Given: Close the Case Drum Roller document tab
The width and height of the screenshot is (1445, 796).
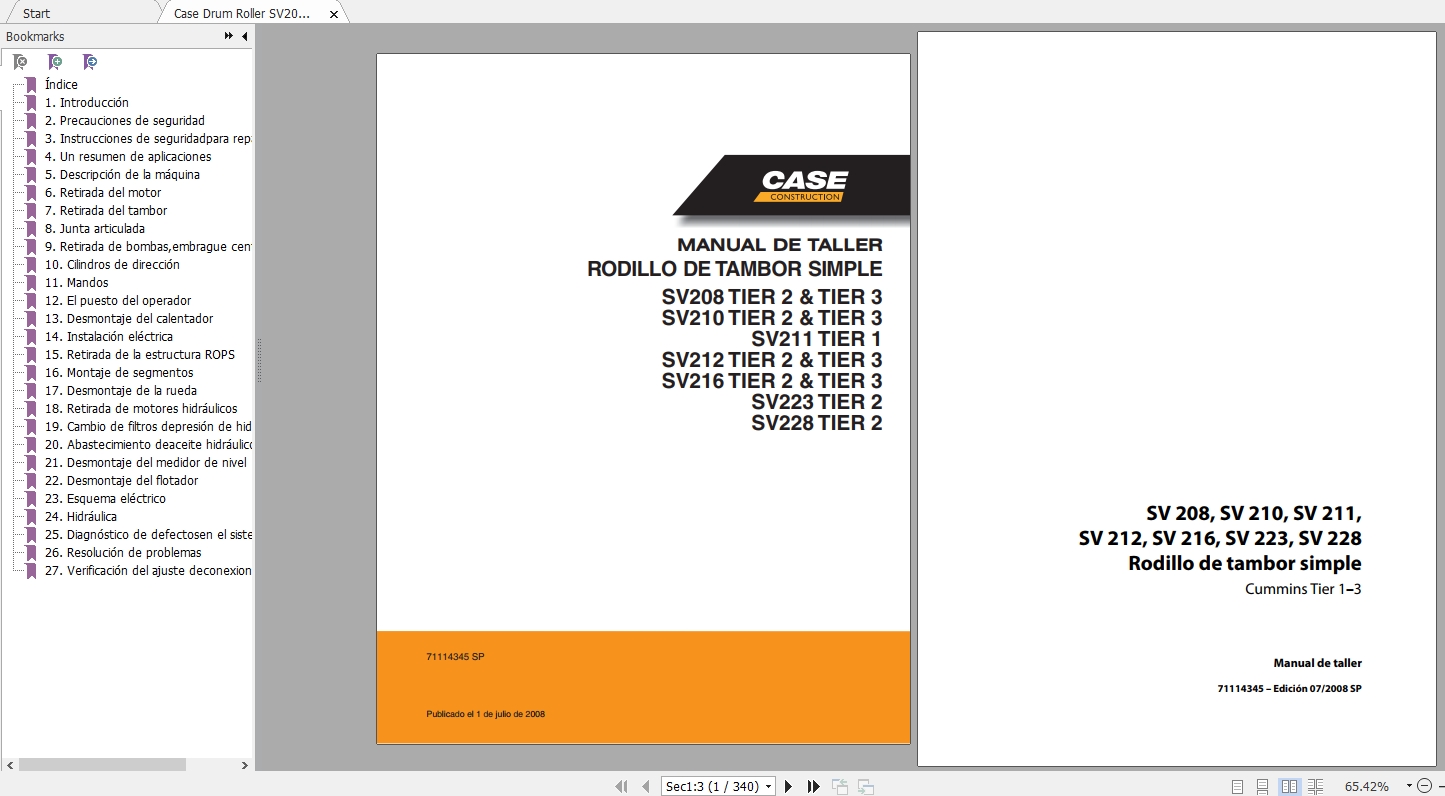Looking at the screenshot, I should click(x=334, y=14).
